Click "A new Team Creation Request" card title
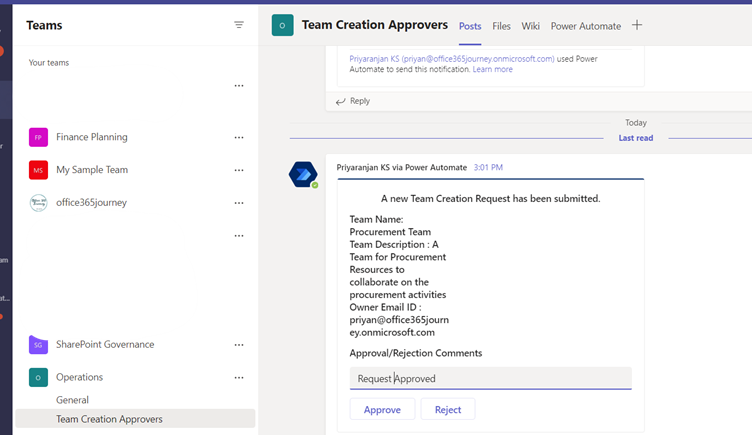The width and height of the screenshot is (752, 435). tap(491, 199)
